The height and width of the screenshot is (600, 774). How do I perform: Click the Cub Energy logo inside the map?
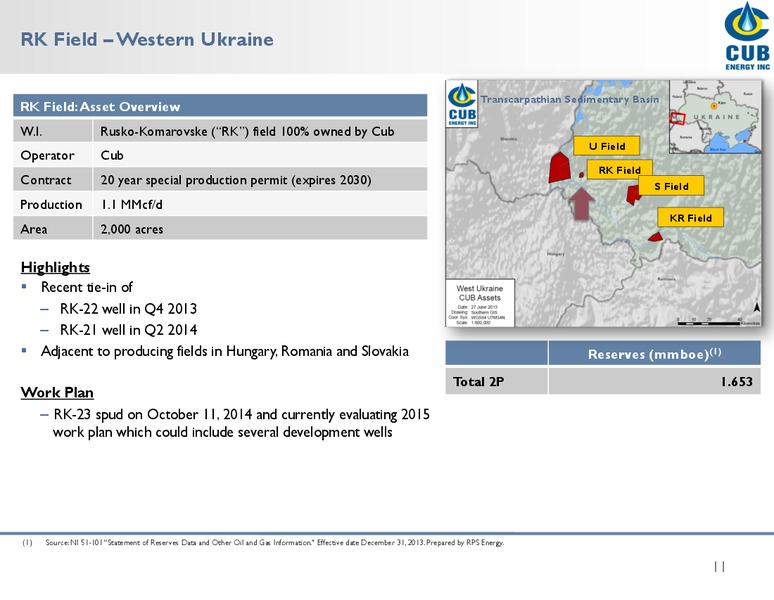462,104
